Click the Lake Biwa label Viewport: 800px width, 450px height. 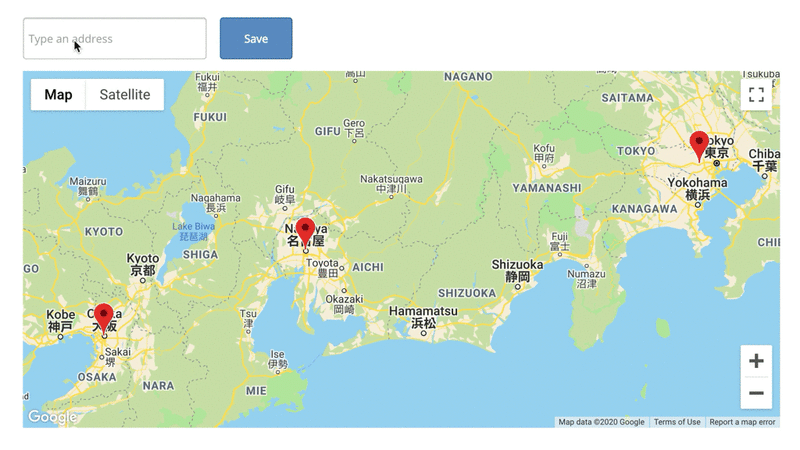pos(193,231)
